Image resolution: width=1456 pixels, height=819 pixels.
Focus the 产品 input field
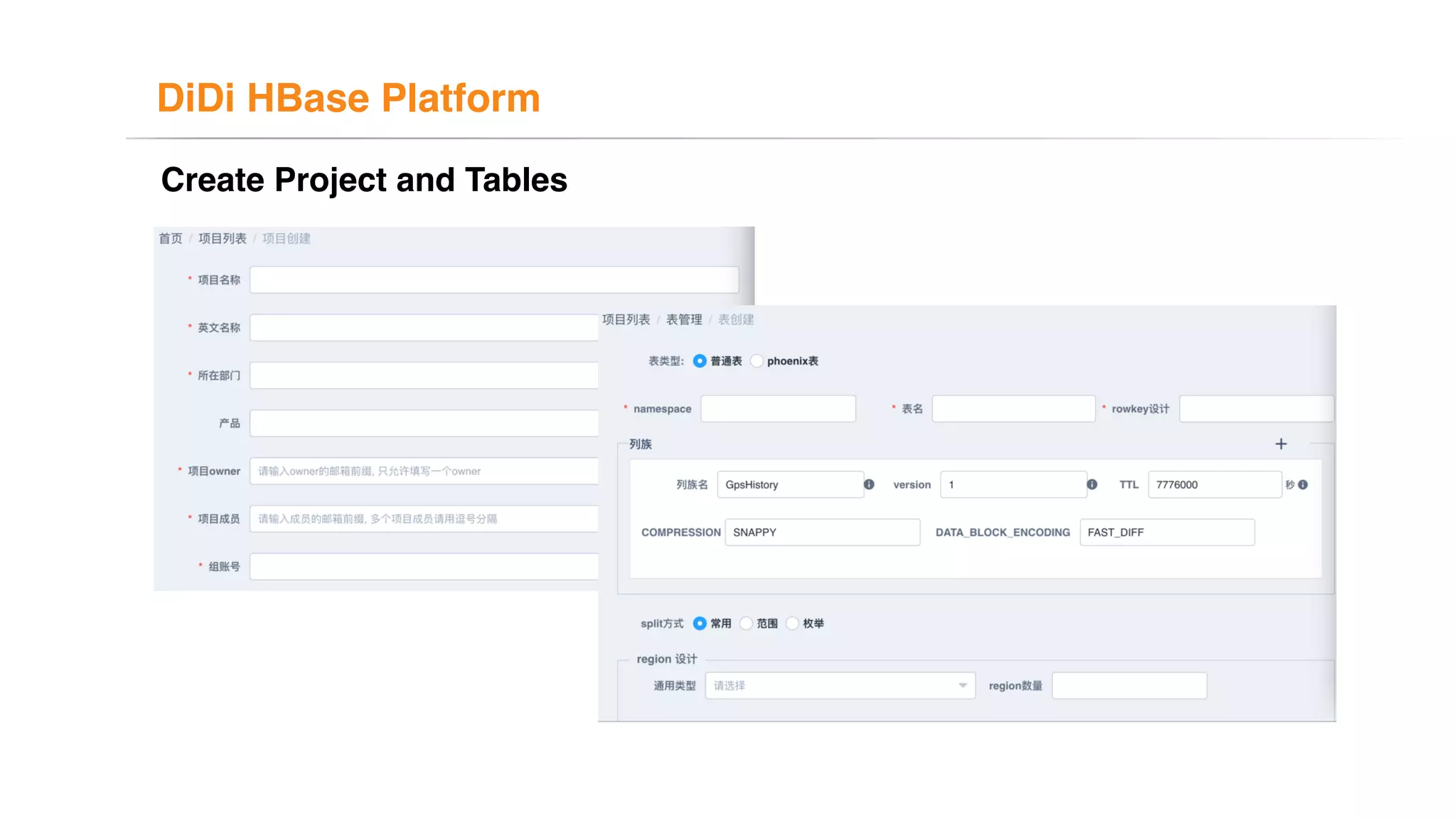[x=424, y=423]
